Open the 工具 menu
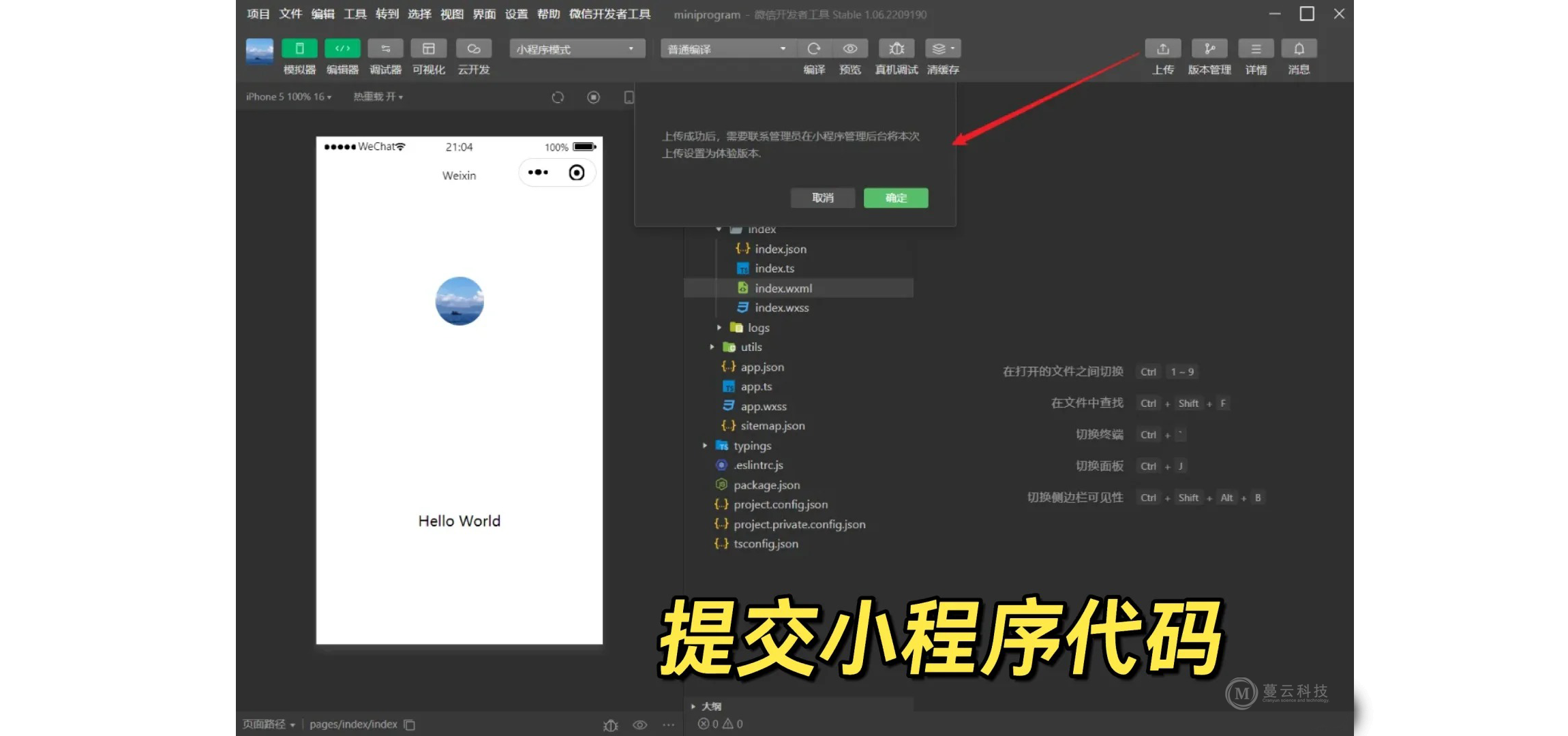This screenshot has width=1568, height=736. (x=355, y=14)
